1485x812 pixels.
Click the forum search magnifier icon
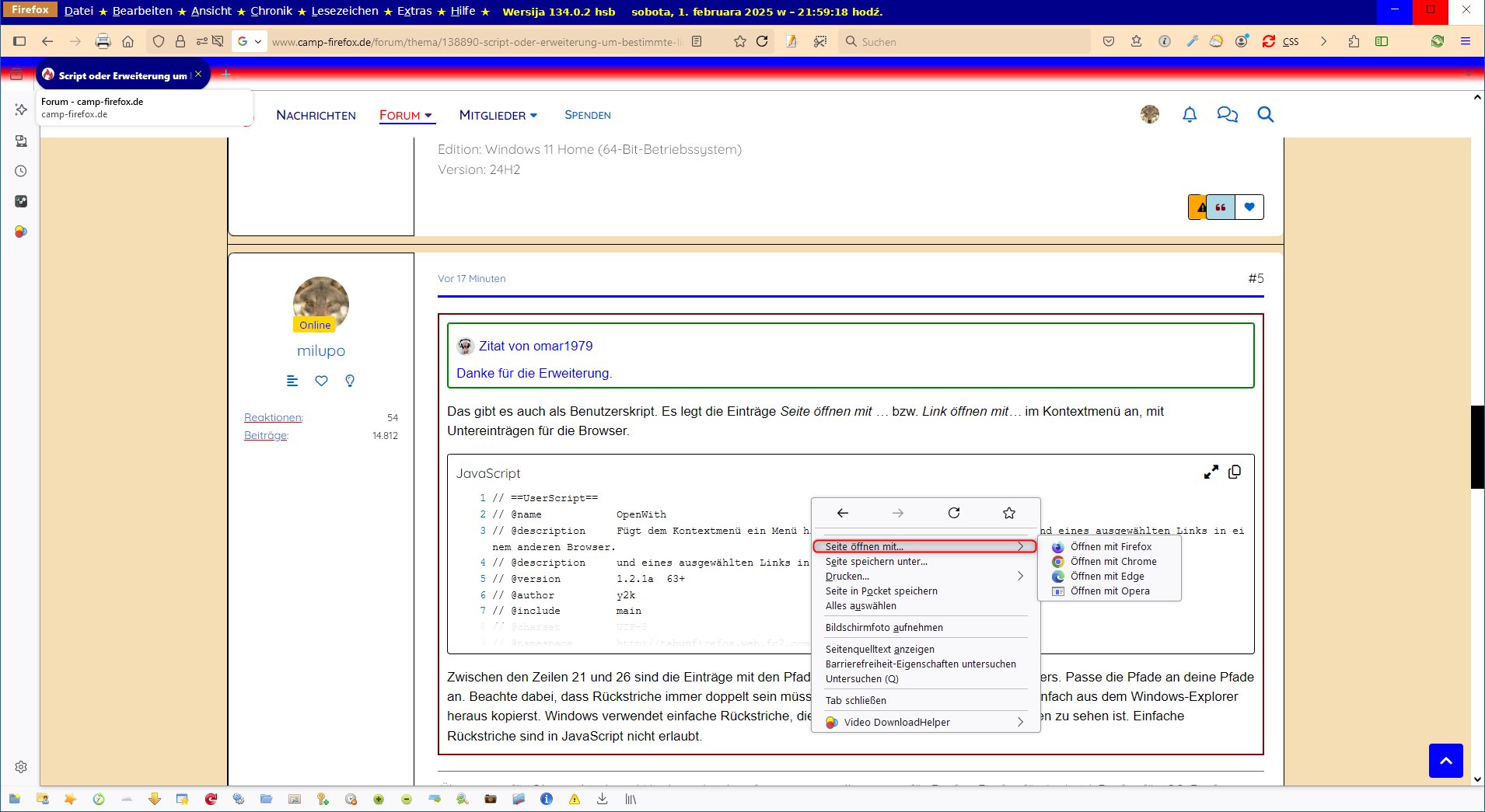[x=1265, y=115]
